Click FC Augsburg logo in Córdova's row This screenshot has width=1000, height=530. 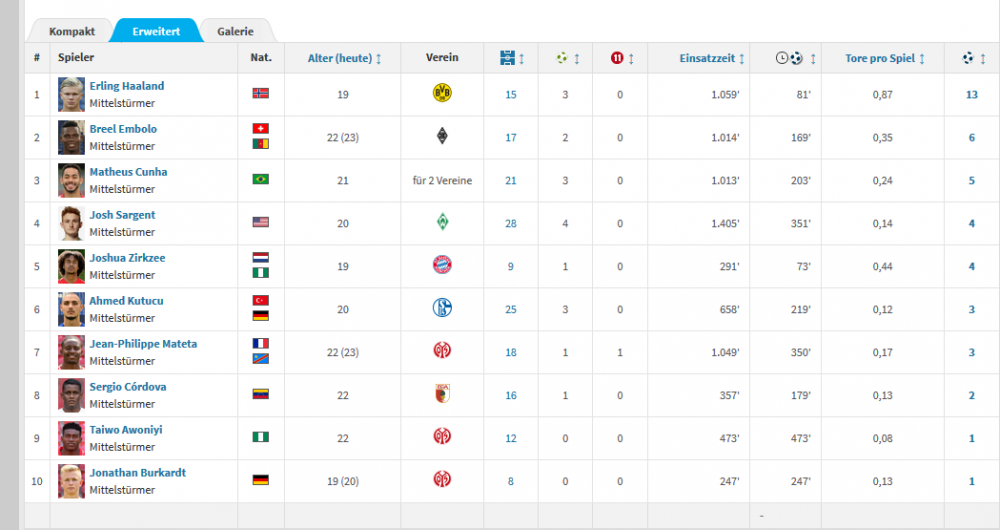(x=442, y=395)
